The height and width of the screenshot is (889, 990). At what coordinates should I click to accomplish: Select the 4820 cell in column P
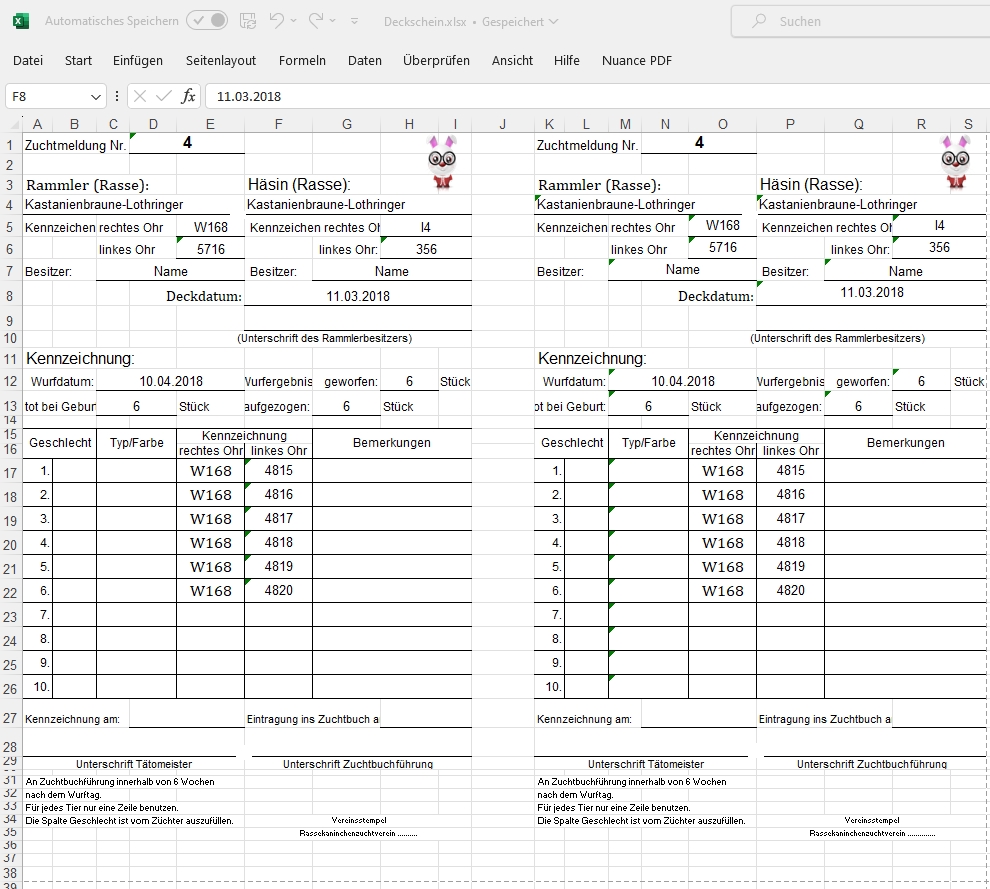[790, 590]
